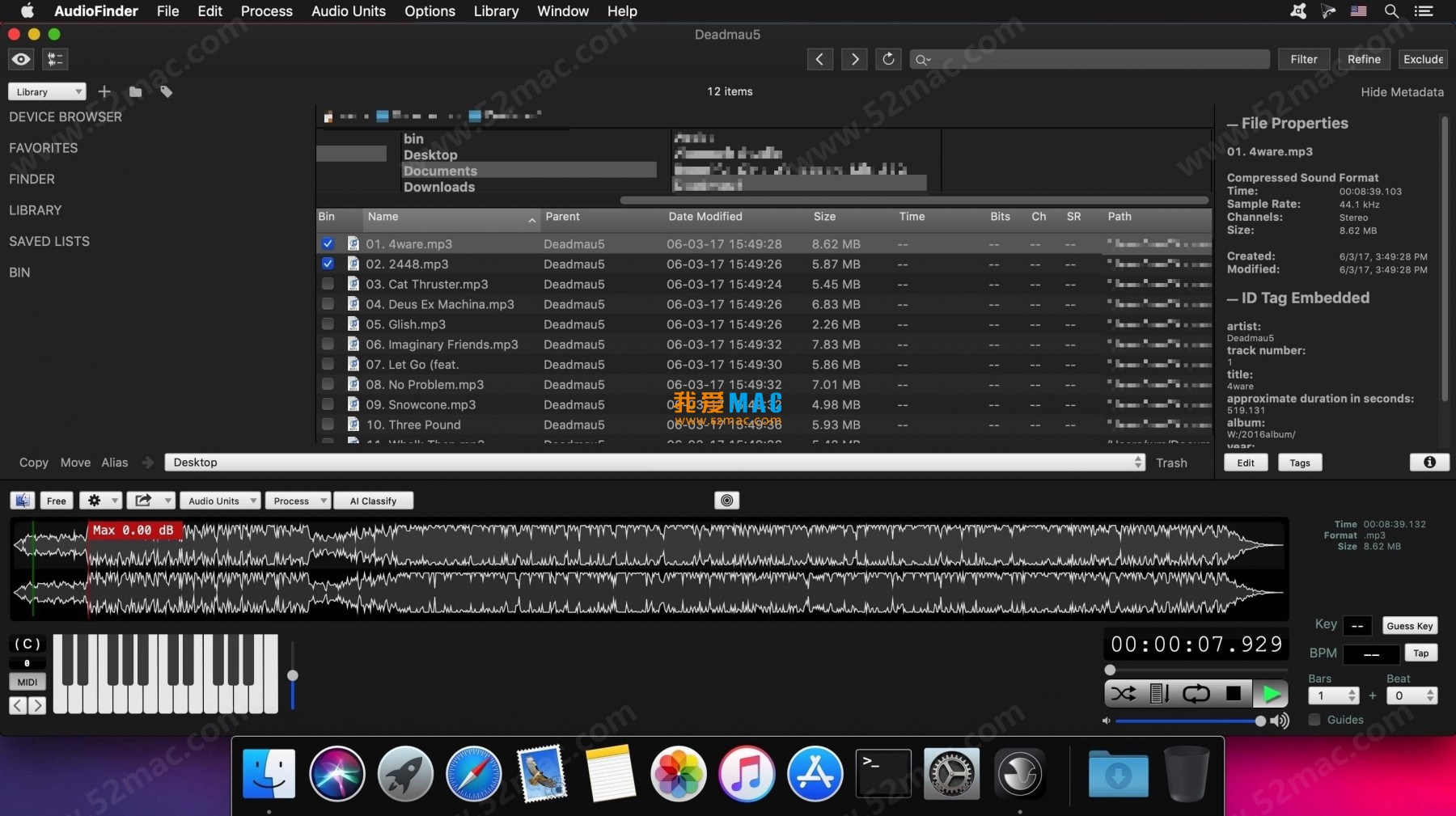Open the Help menu

(622, 11)
